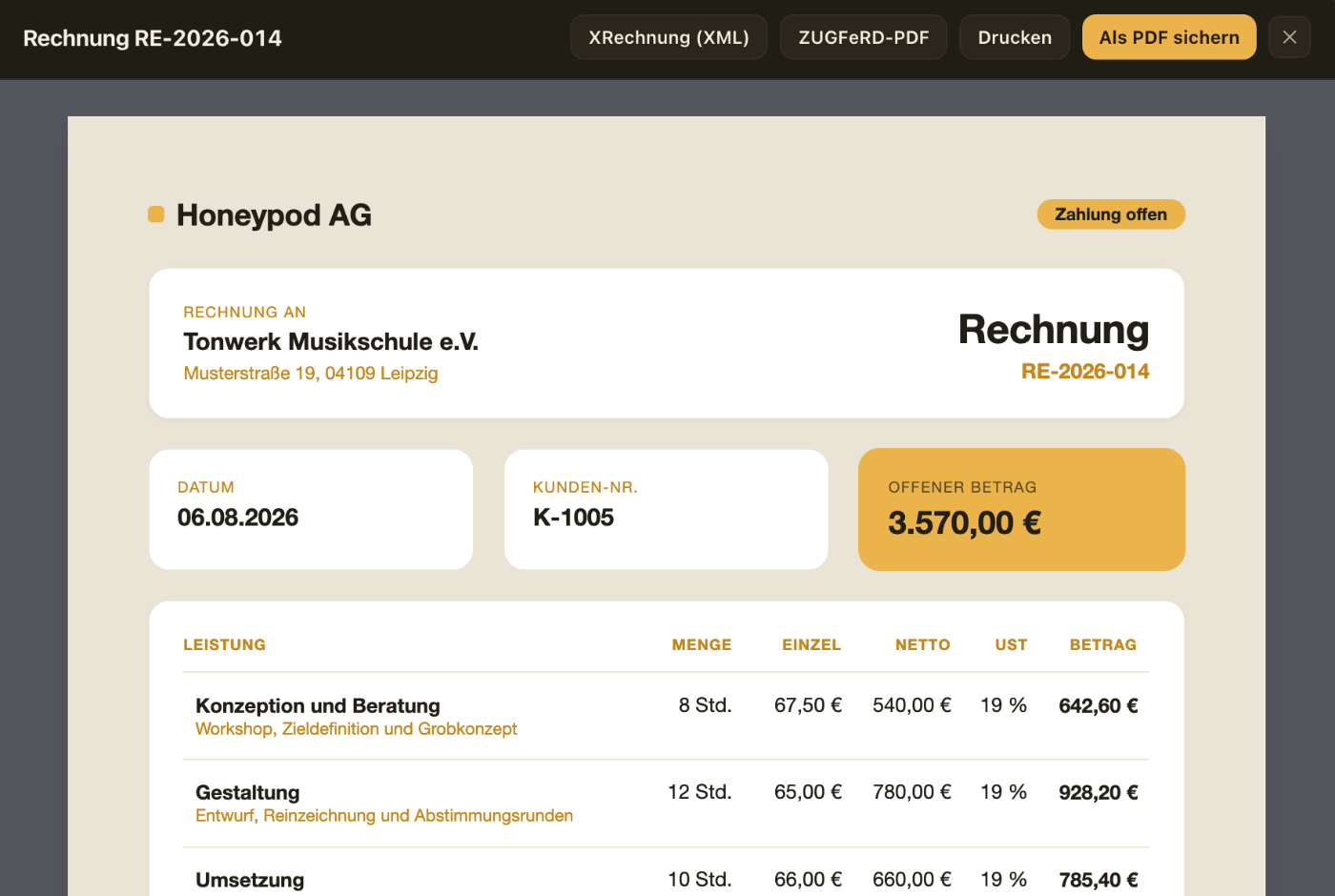This screenshot has height=896, width=1335.
Task: Click the BETRAG column header
Action: coord(1103,644)
